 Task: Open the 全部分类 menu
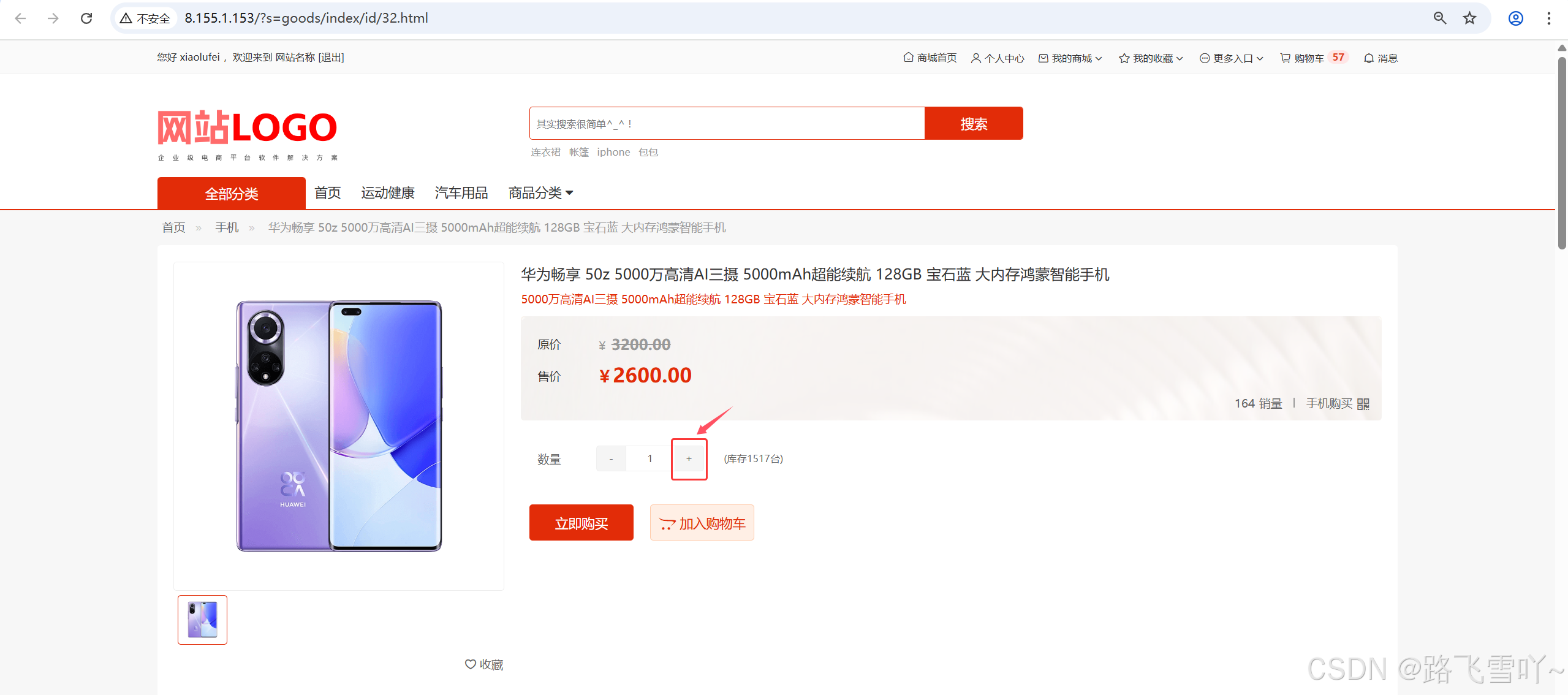click(x=232, y=194)
